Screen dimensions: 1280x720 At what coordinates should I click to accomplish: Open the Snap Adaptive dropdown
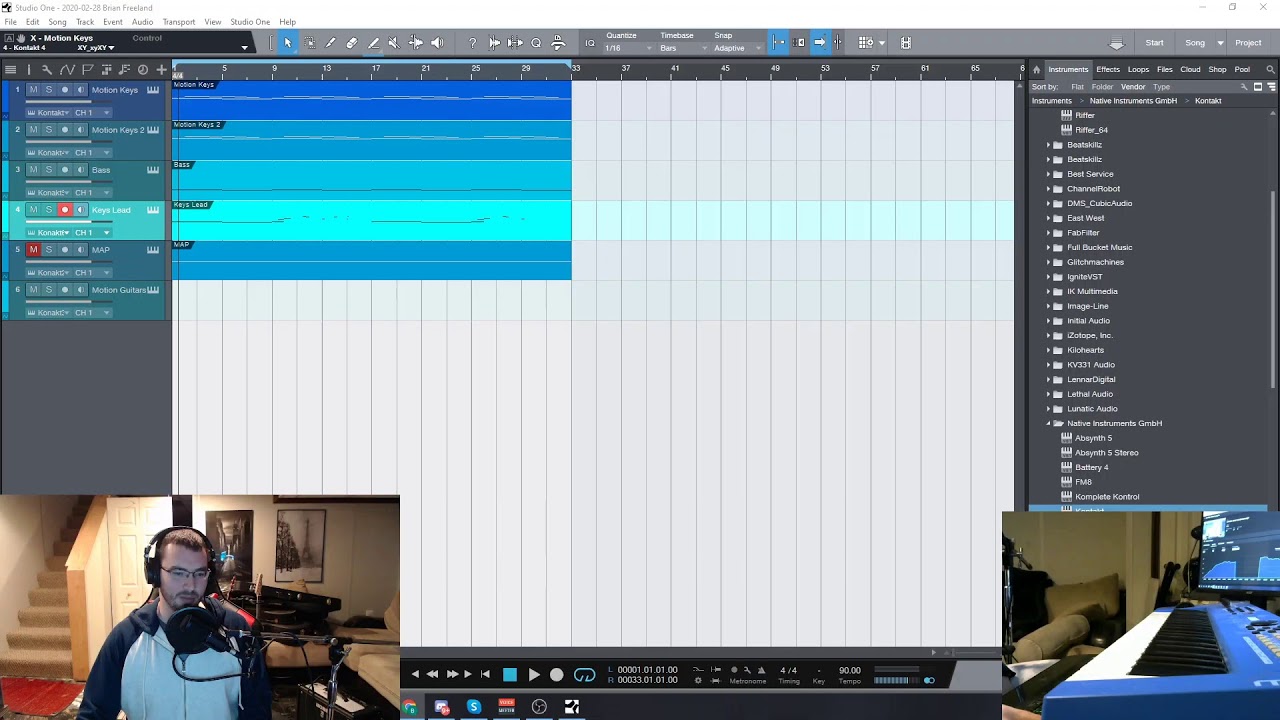[737, 48]
